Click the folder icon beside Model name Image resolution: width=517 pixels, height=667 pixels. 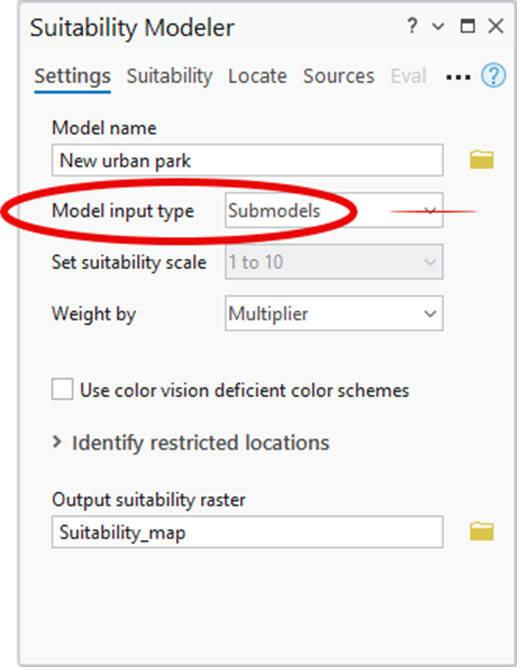482,160
